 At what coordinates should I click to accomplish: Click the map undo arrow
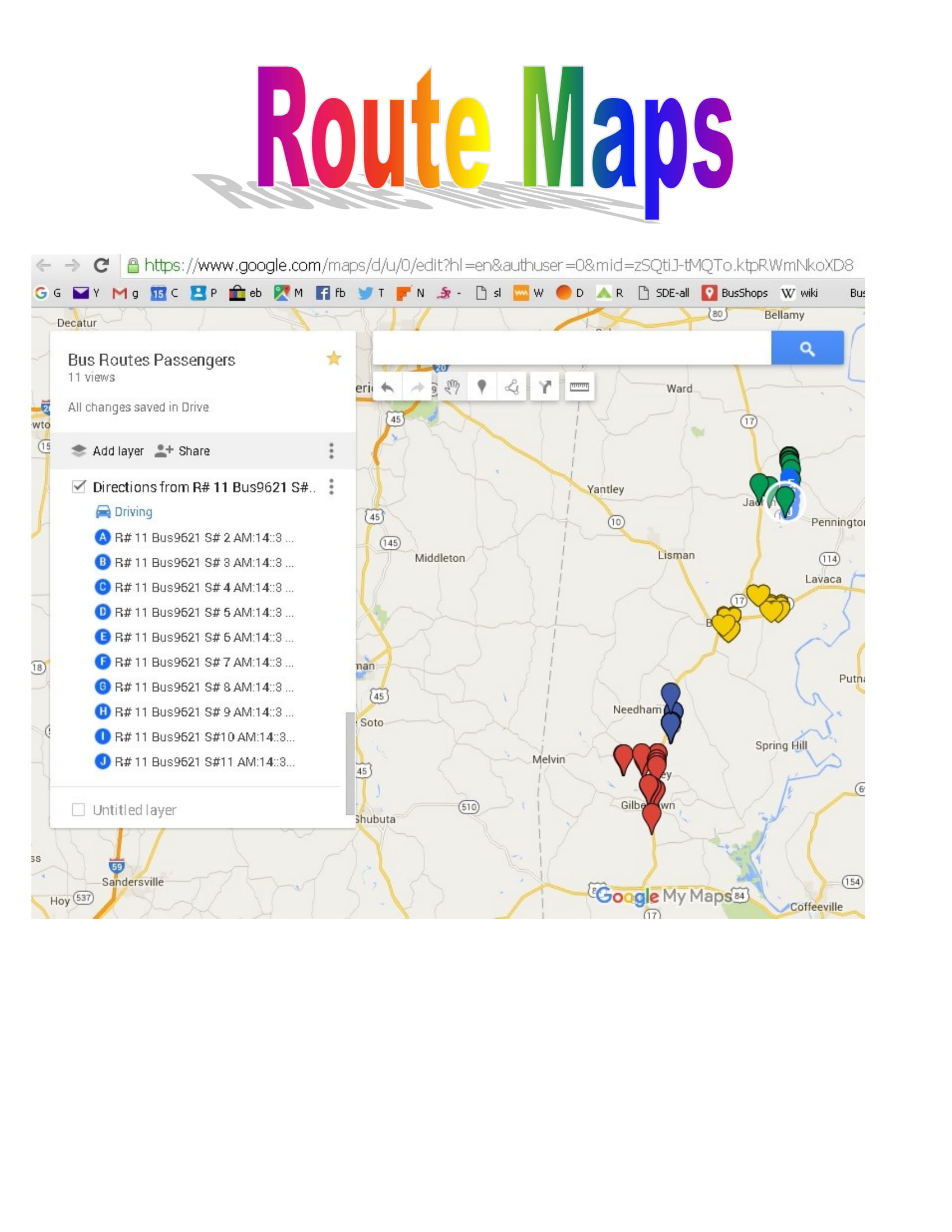click(x=388, y=387)
